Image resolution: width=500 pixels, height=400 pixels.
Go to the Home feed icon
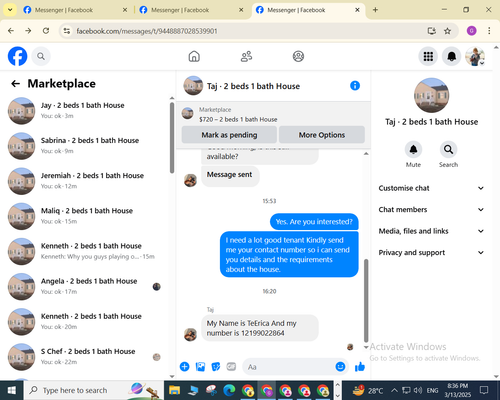pyautogui.click(x=194, y=56)
